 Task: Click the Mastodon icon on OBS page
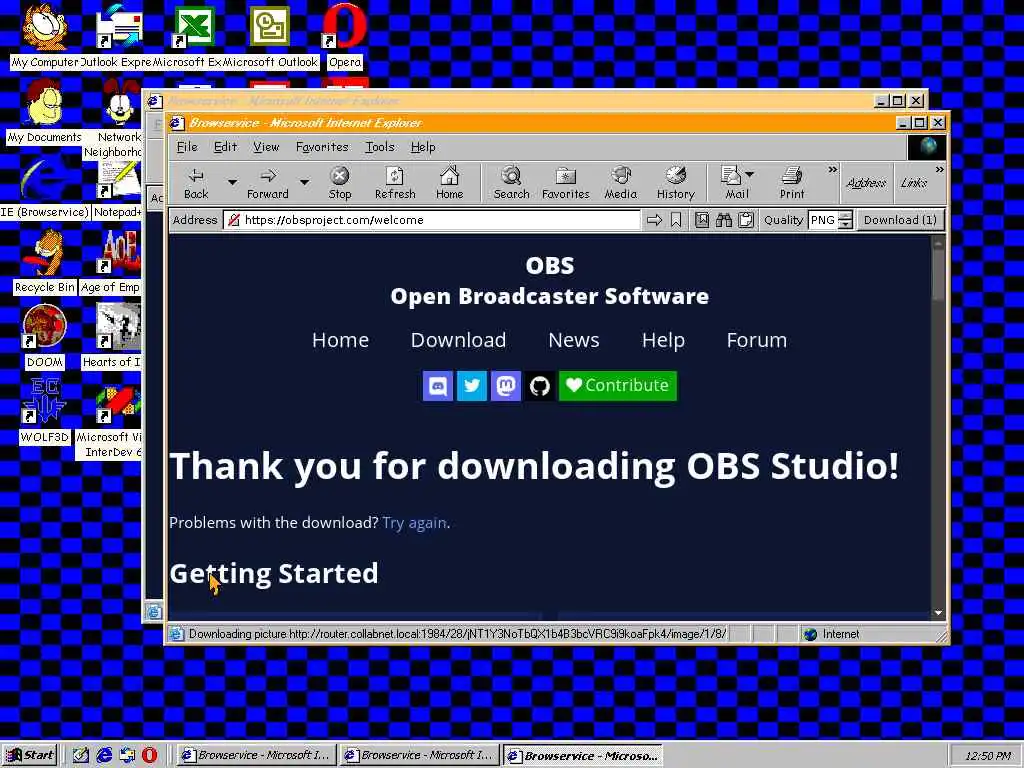pyautogui.click(x=505, y=385)
